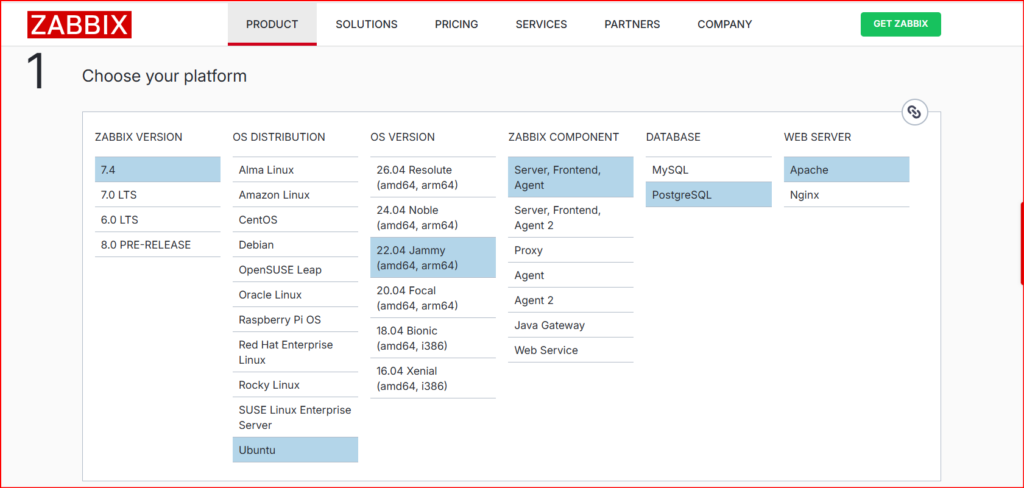Open the PARTNERS menu
The height and width of the screenshot is (488, 1024).
tap(632, 24)
